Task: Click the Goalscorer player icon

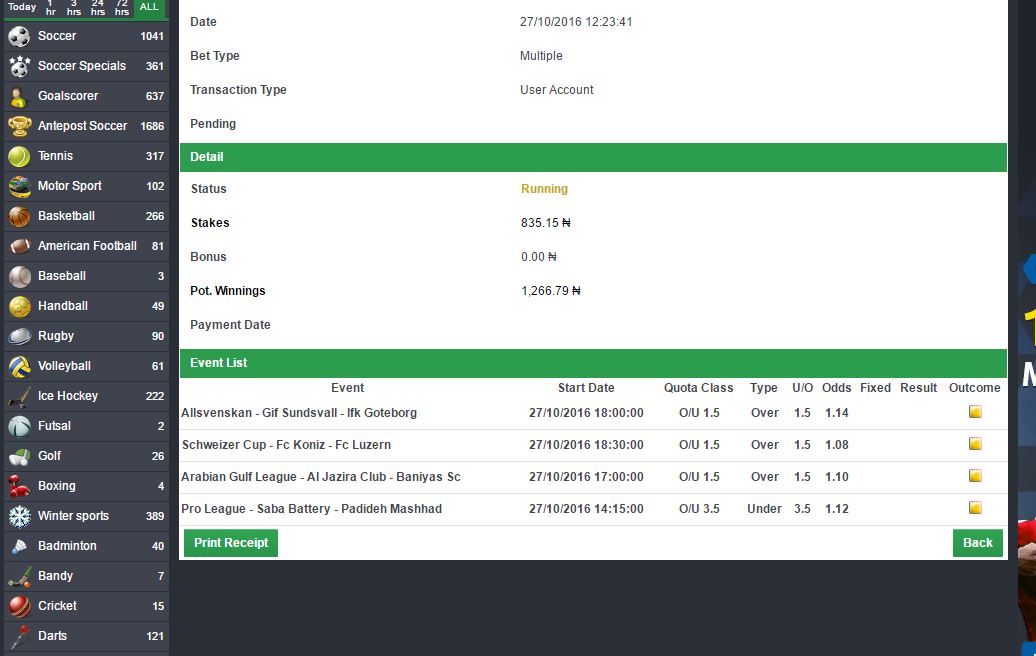Action: [x=19, y=96]
